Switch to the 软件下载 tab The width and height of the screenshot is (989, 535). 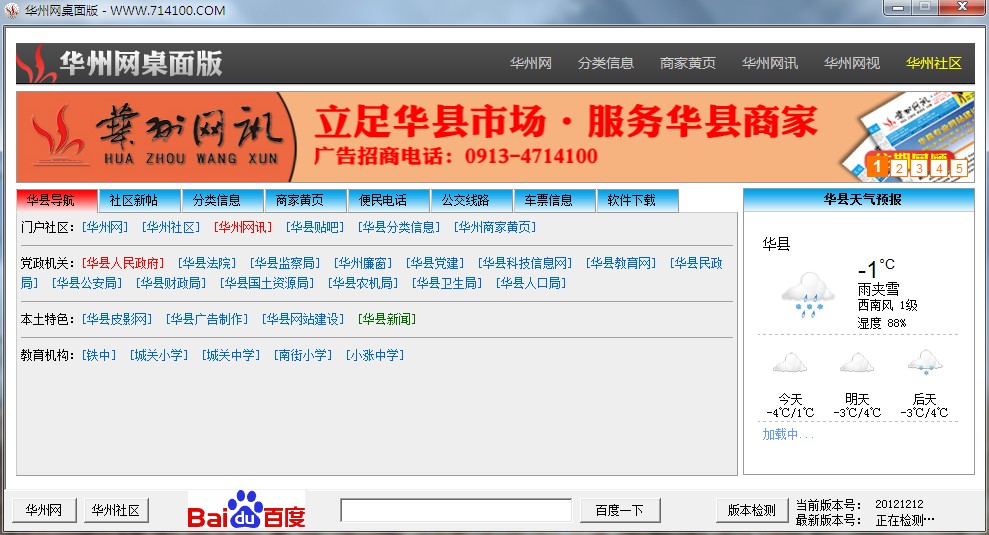[x=638, y=201]
